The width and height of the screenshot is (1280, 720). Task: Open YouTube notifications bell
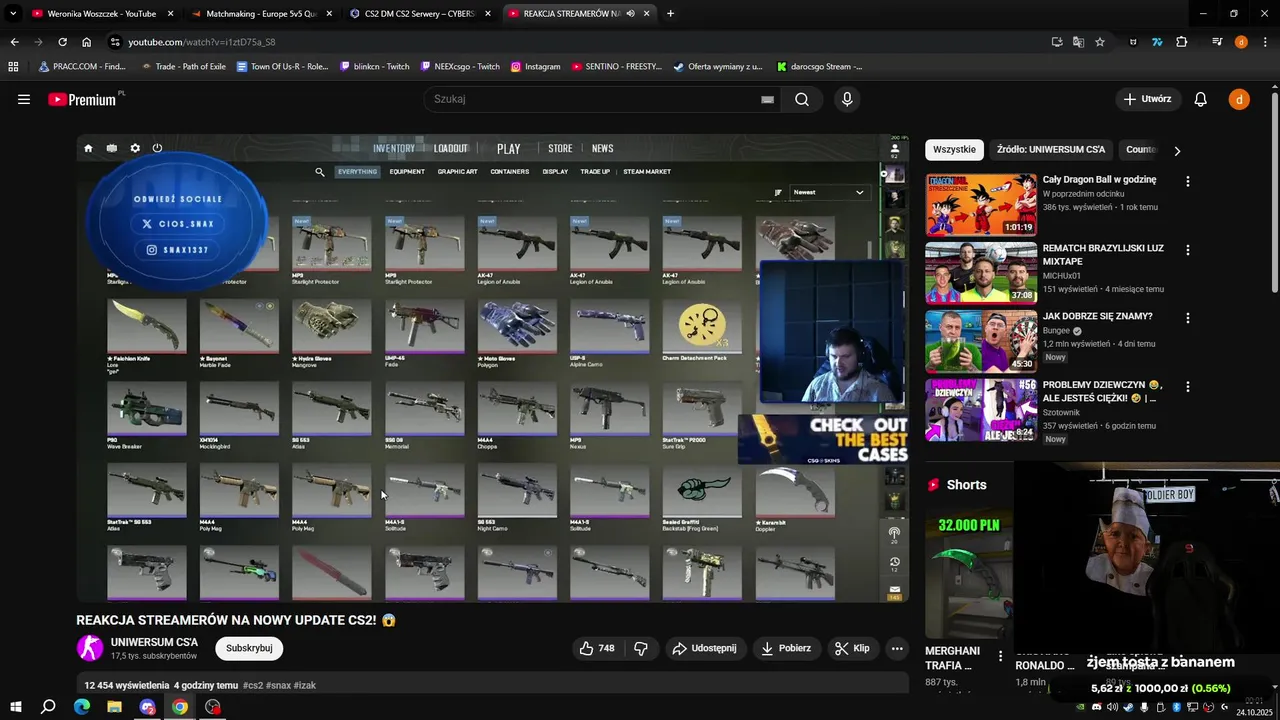coord(1200,99)
